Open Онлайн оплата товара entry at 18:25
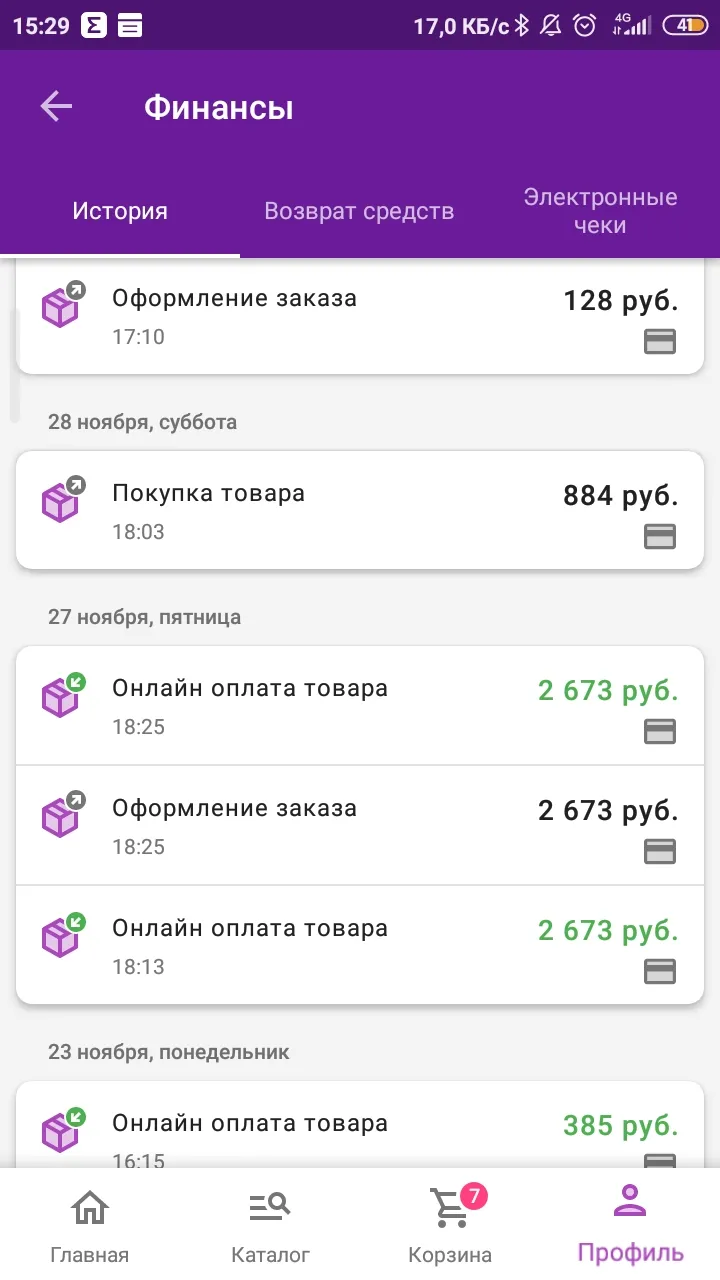This screenshot has width=720, height=1280. (x=360, y=705)
